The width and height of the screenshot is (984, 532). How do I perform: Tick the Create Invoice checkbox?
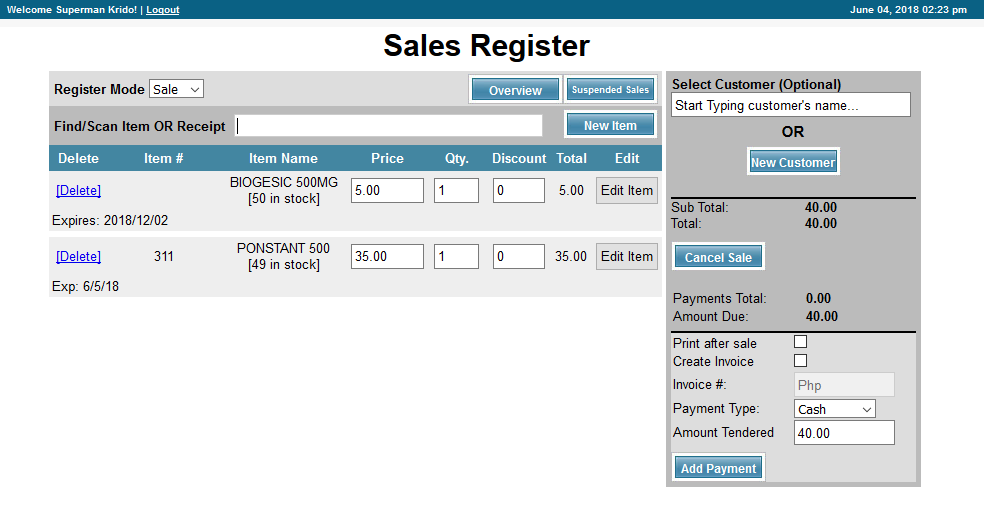[x=800, y=361]
